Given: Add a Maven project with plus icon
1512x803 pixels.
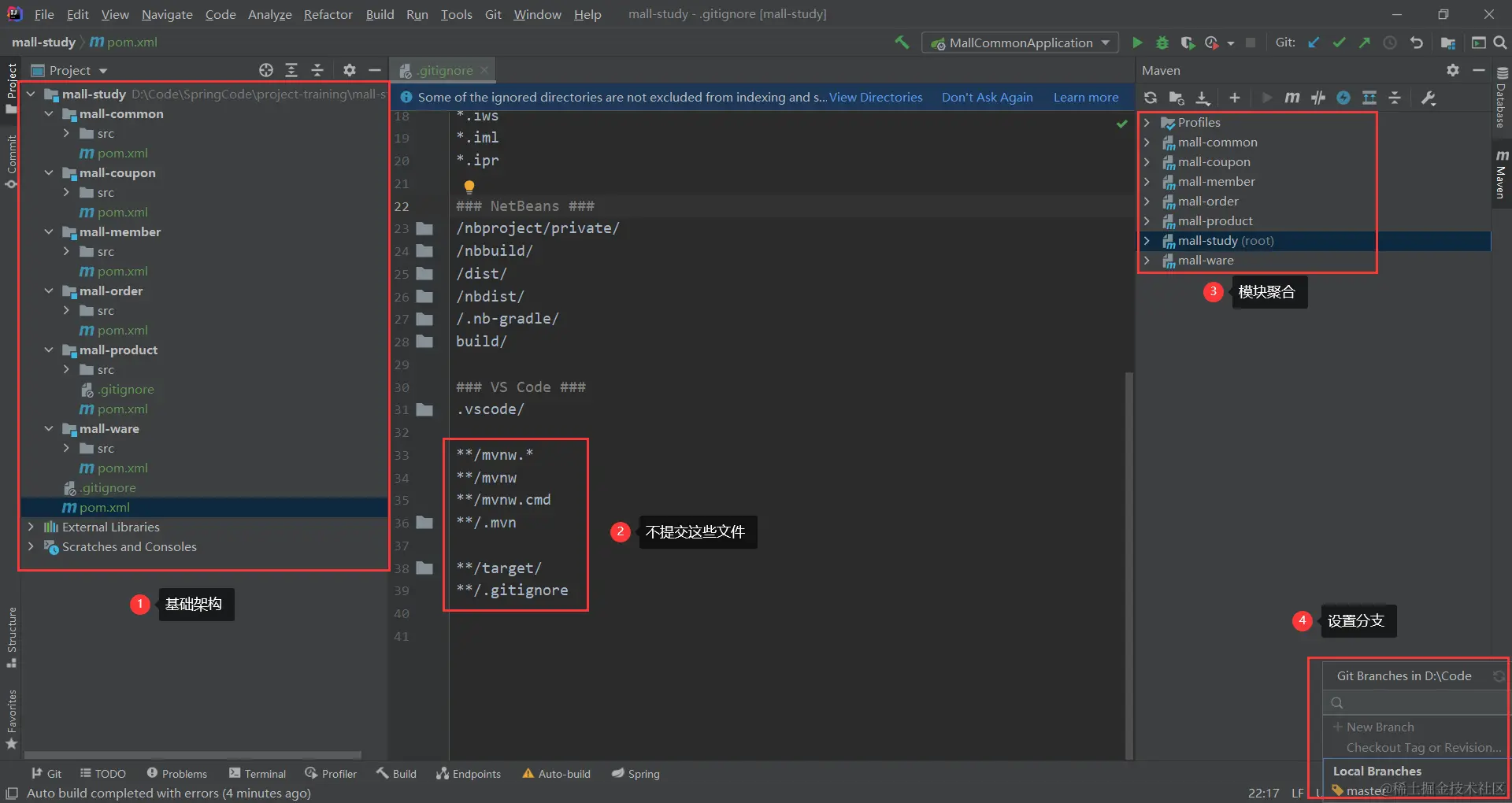Looking at the screenshot, I should [x=1235, y=98].
